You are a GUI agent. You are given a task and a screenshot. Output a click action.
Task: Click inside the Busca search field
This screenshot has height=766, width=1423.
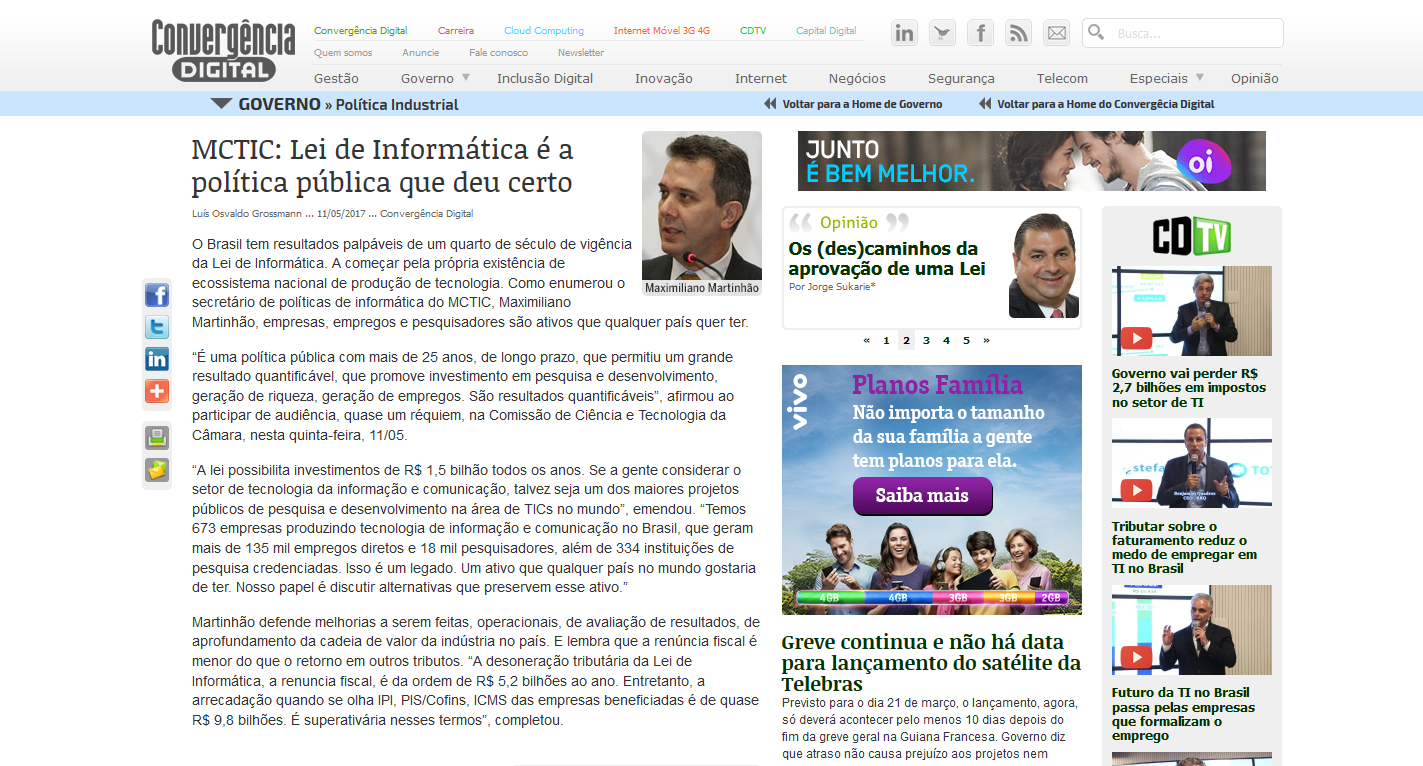[x=1195, y=33]
